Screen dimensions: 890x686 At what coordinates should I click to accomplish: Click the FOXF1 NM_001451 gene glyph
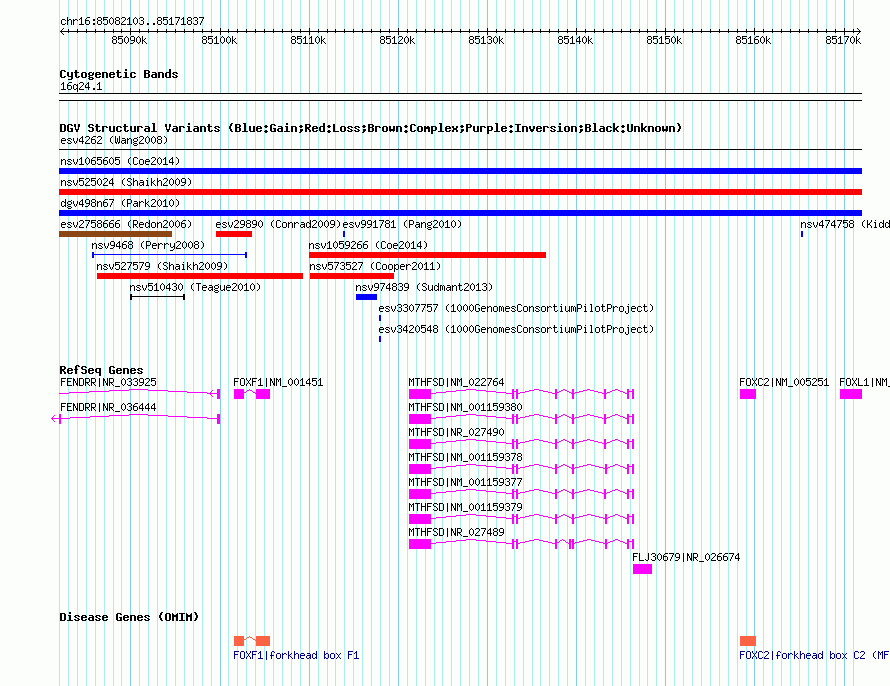[252, 394]
